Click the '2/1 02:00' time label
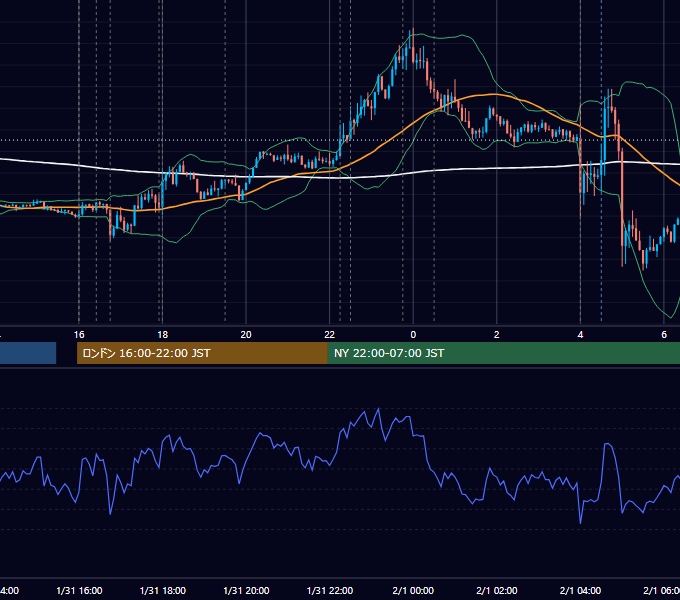680x600 pixels. pos(497,591)
